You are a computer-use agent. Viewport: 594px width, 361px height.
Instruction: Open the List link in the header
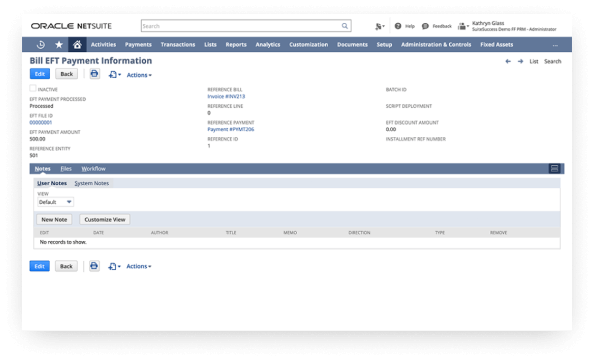pyautogui.click(x=534, y=61)
